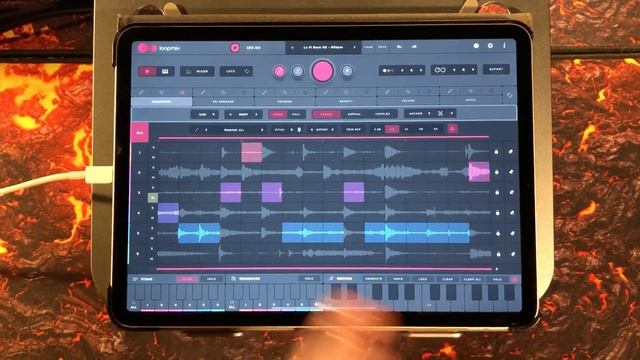Tap pink grid icon above first tab
This screenshot has width=640, height=360.
point(182,93)
